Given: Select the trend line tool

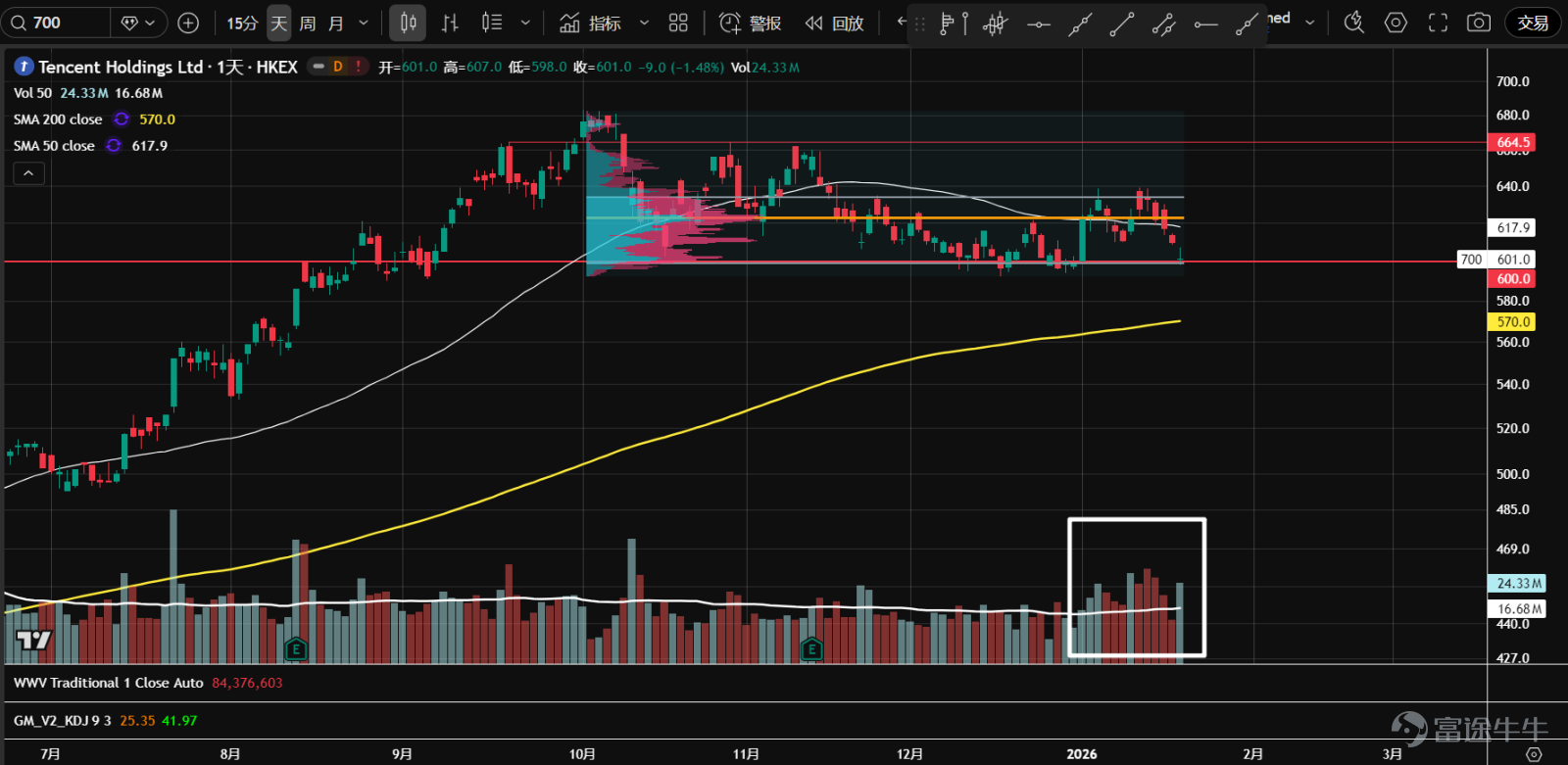Looking at the screenshot, I should (x=1122, y=24).
